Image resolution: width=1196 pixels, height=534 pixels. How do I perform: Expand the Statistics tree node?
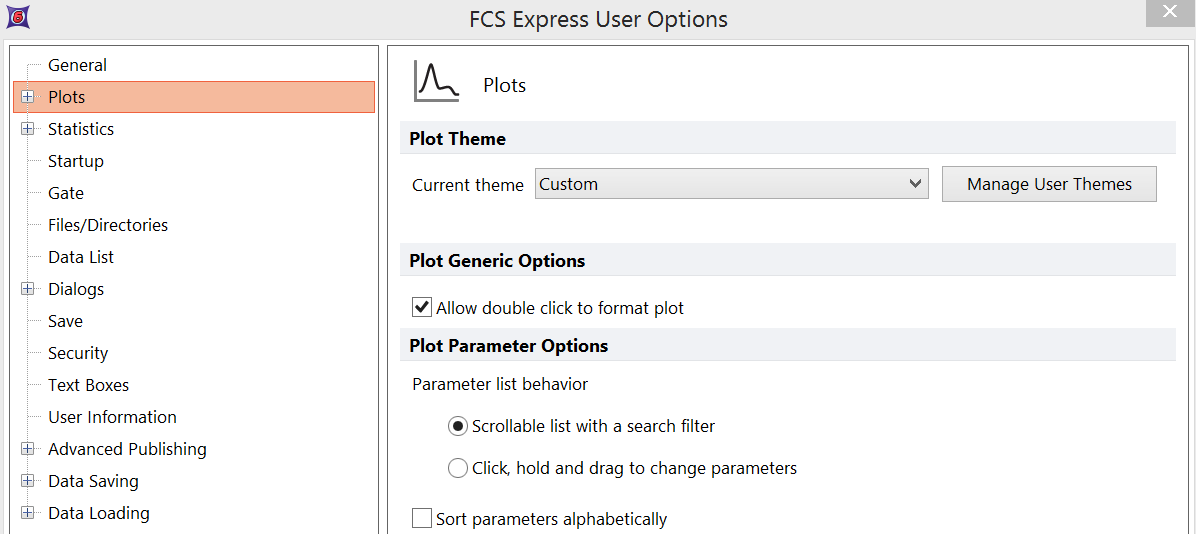pyautogui.click(x=28, y=129)
